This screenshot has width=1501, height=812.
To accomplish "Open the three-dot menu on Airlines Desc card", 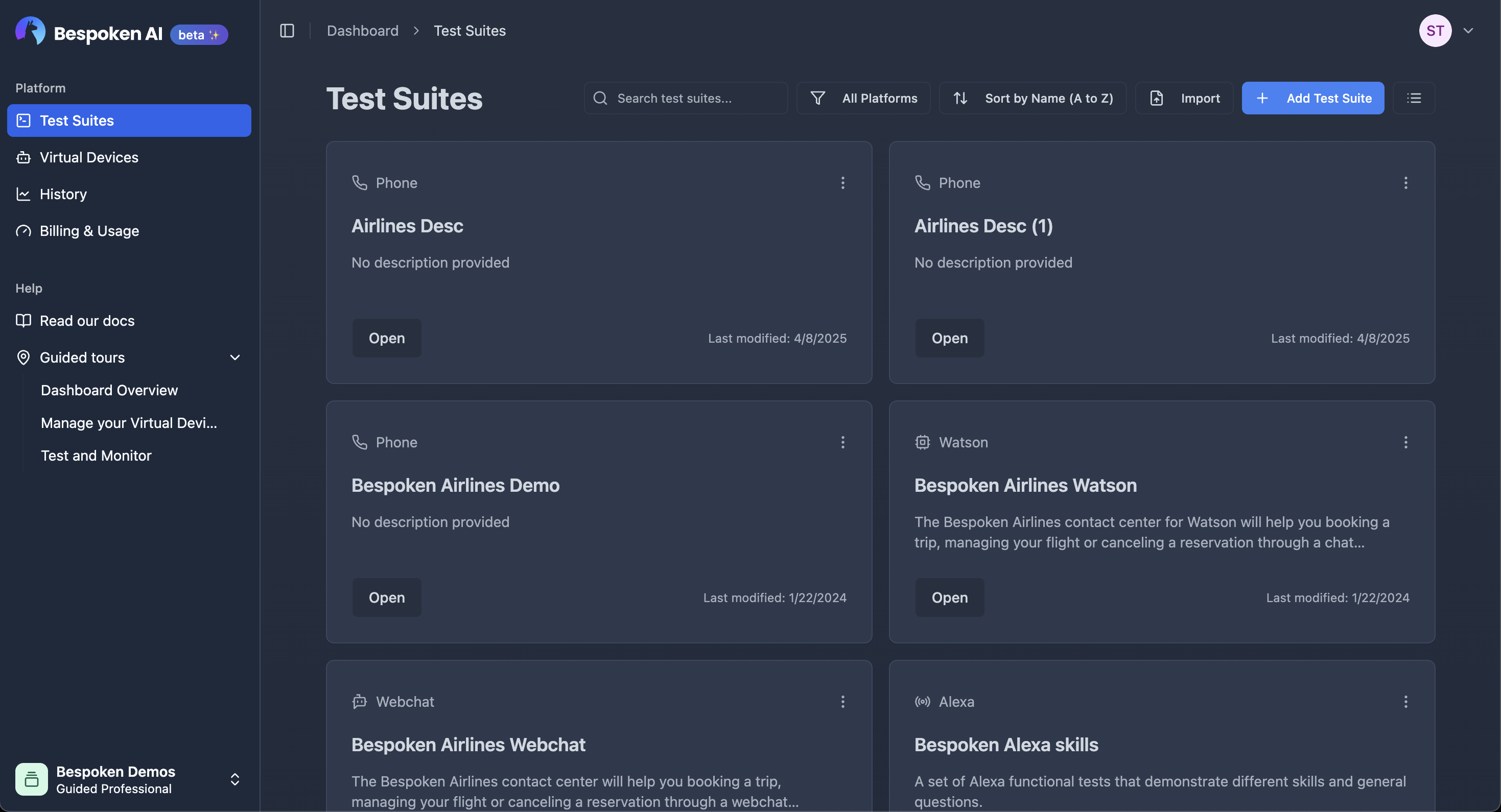I will [842, 182].
